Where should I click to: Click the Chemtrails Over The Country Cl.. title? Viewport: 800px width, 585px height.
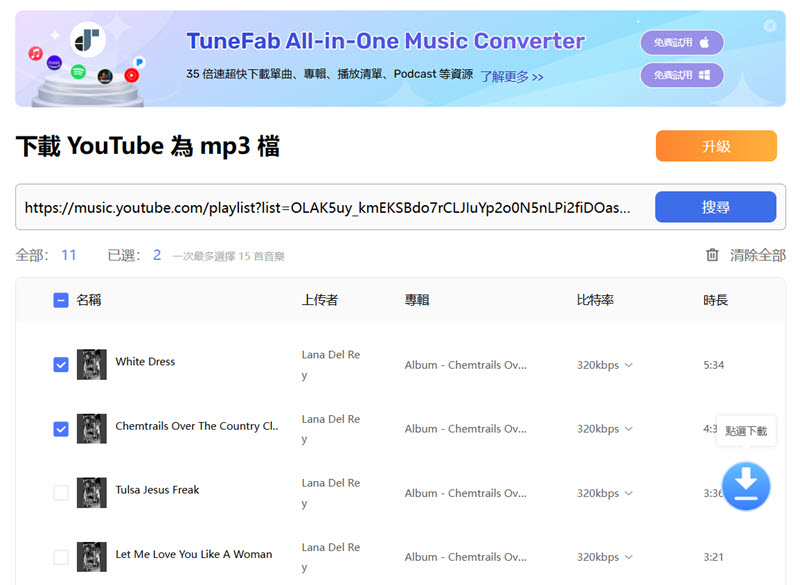[x=197, y=426]
